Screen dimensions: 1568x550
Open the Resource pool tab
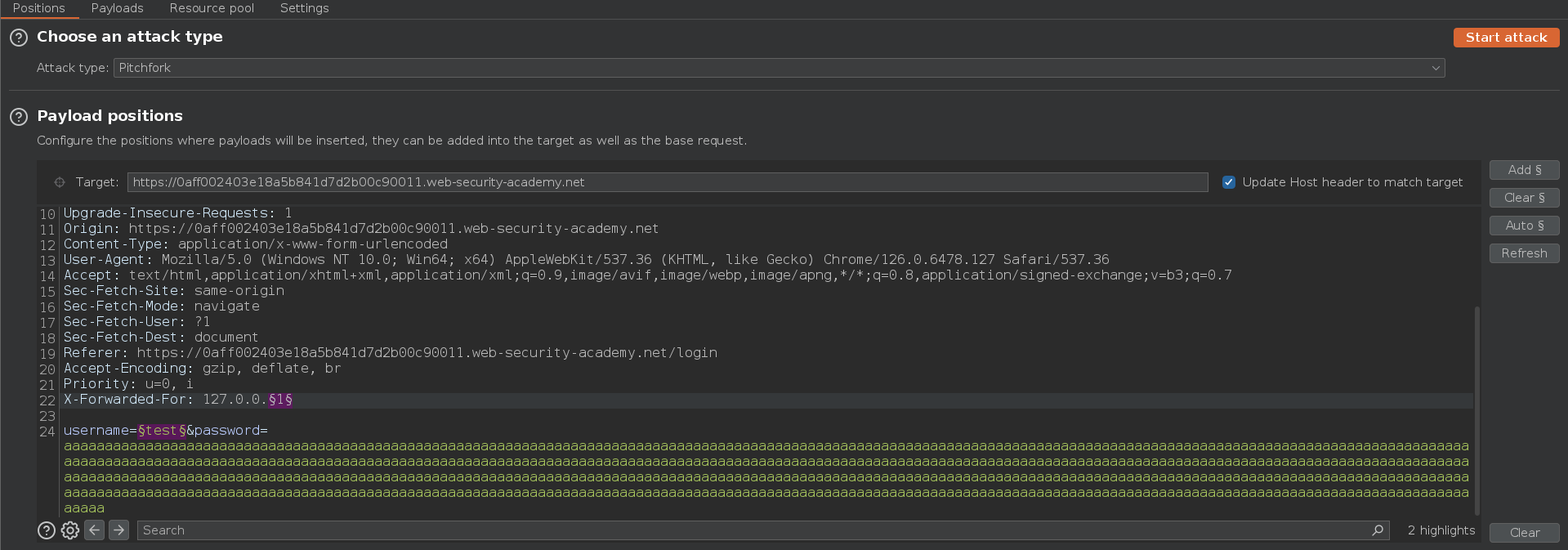[212, 8]
